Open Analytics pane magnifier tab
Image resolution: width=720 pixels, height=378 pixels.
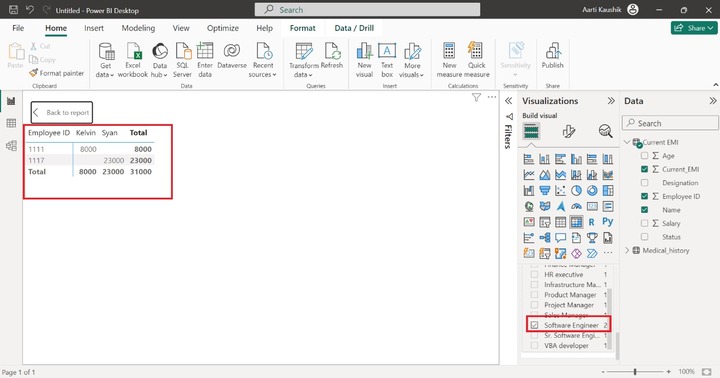(x=606, y=132)
